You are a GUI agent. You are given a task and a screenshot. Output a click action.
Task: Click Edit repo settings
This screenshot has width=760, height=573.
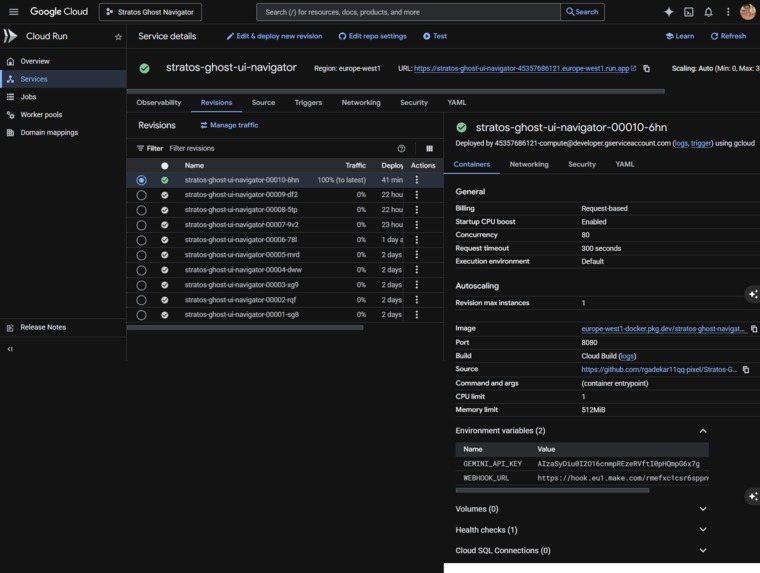click(x=372, y=36)
